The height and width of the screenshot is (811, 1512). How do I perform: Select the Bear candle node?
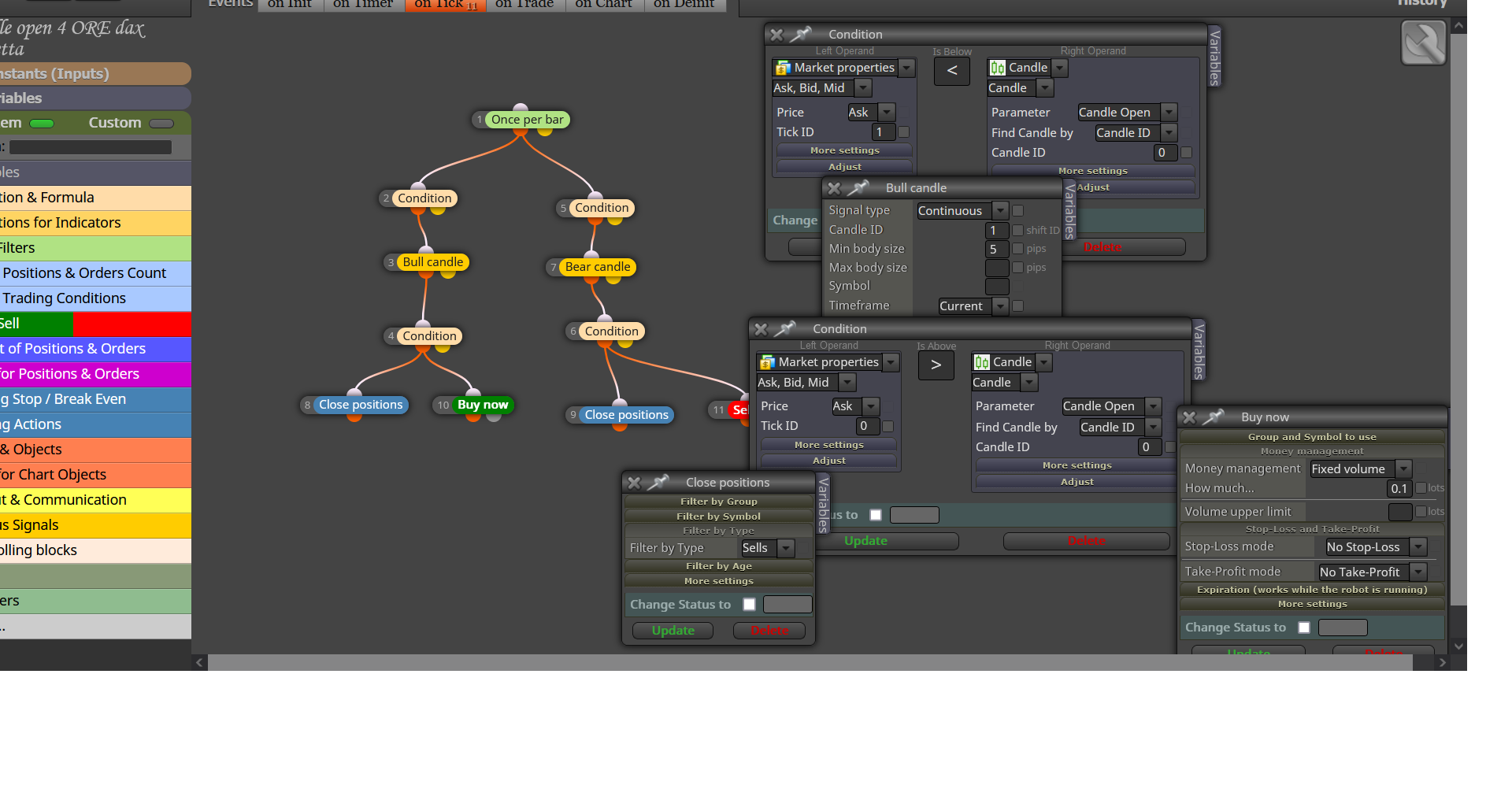click(598, 267)
